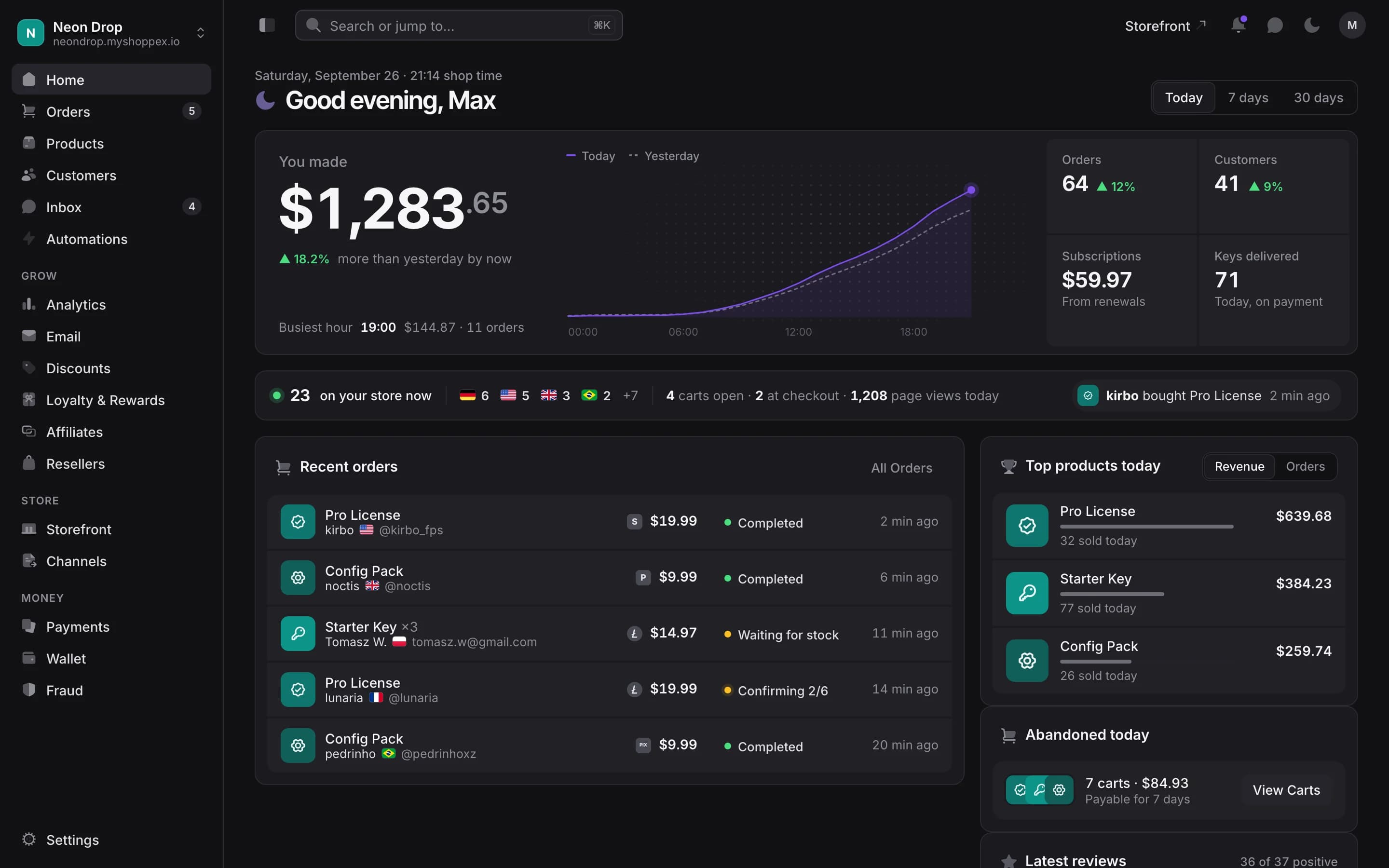Click the Payments card icon
Viewport: 1389px width, 868px height.
(29, 626)
